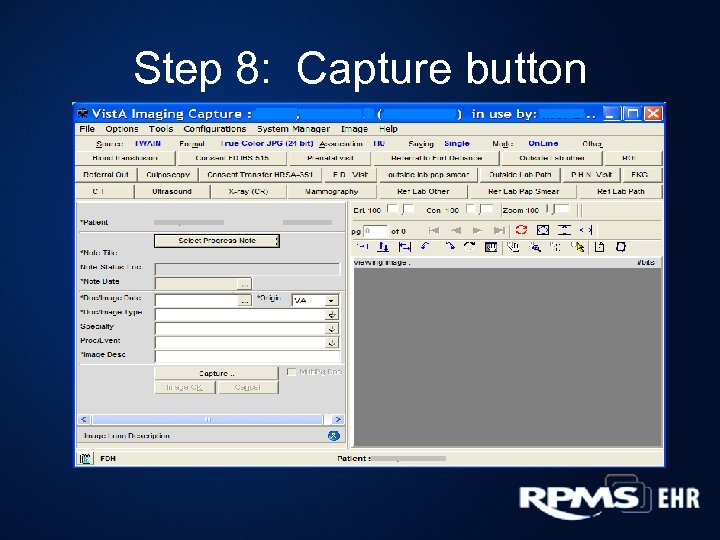The height and width of the screenshot is (540, 720).
Task: Select the Ref Lab Other button
Action: pyautogui.click(x=423, y=191)
